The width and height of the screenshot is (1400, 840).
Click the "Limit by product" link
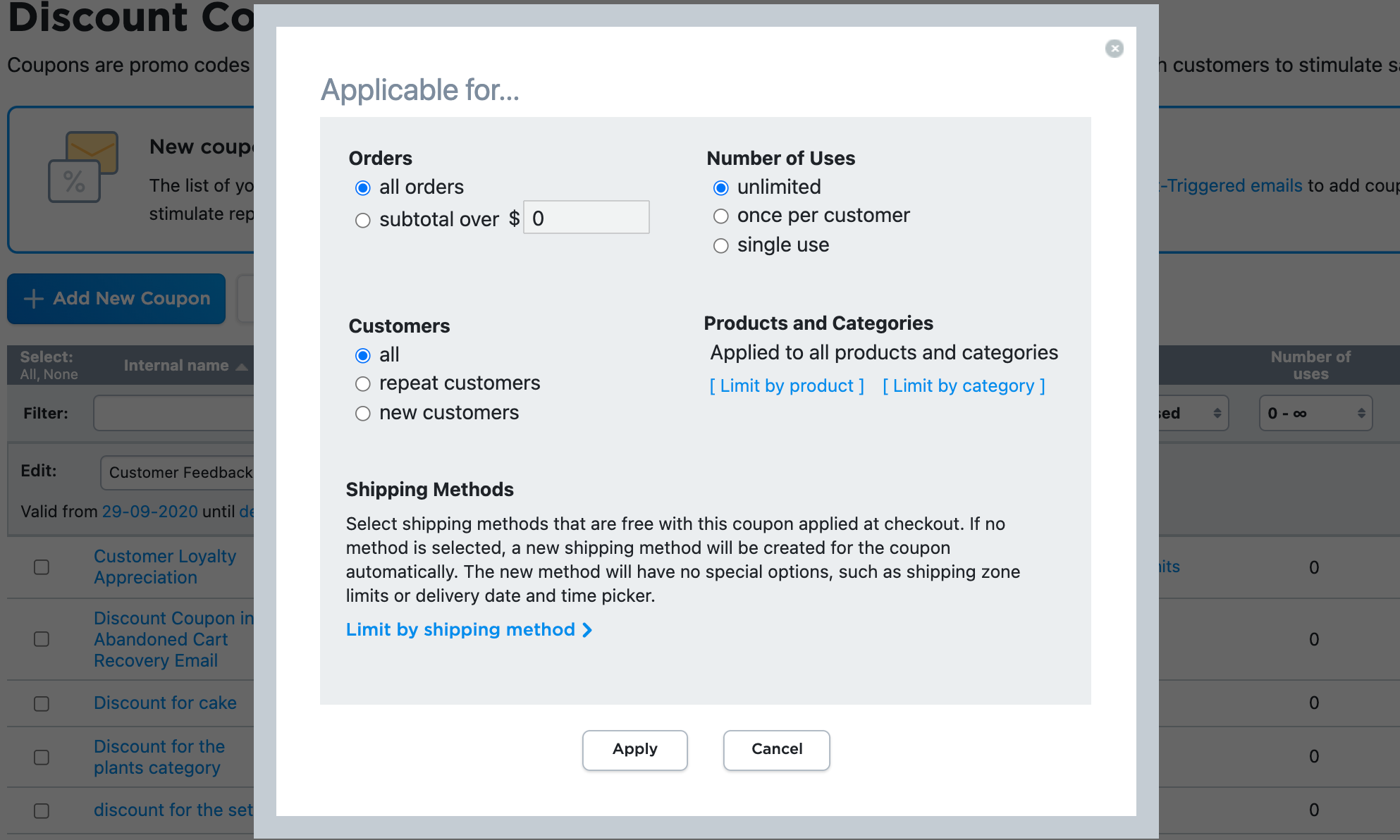pyautogui.click(x=786, y=385)
